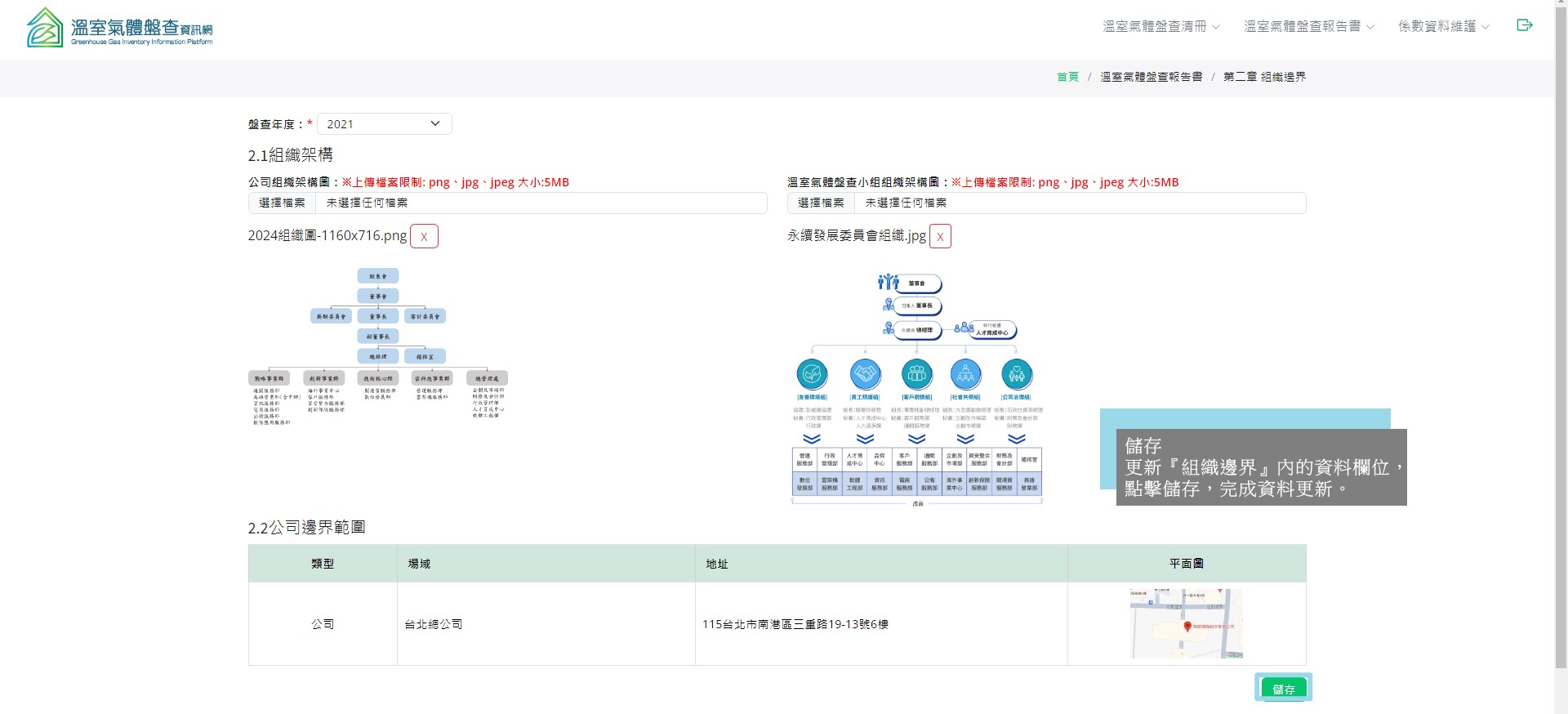Open the 溫室氣體盤查報告書 menu
Viewport: 1568px width, 714px height.
(1308, 26)
